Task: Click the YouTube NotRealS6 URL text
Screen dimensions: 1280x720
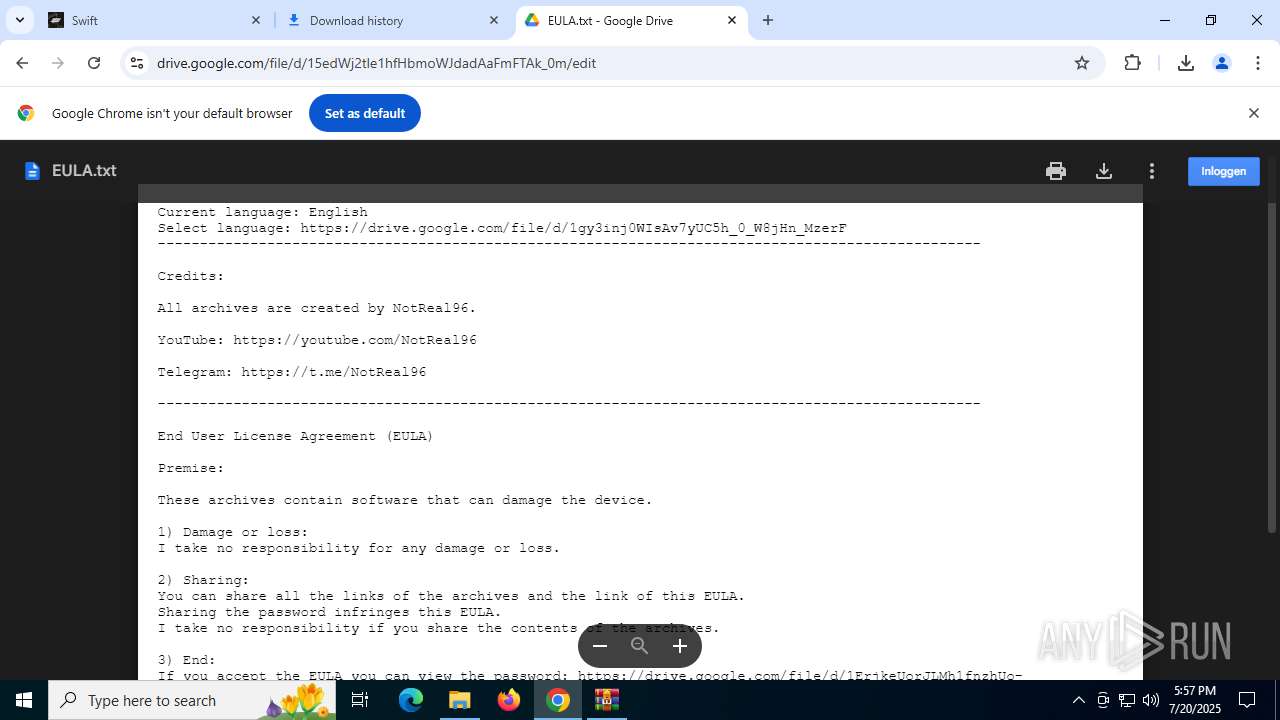Action: [x=355, y=340]
